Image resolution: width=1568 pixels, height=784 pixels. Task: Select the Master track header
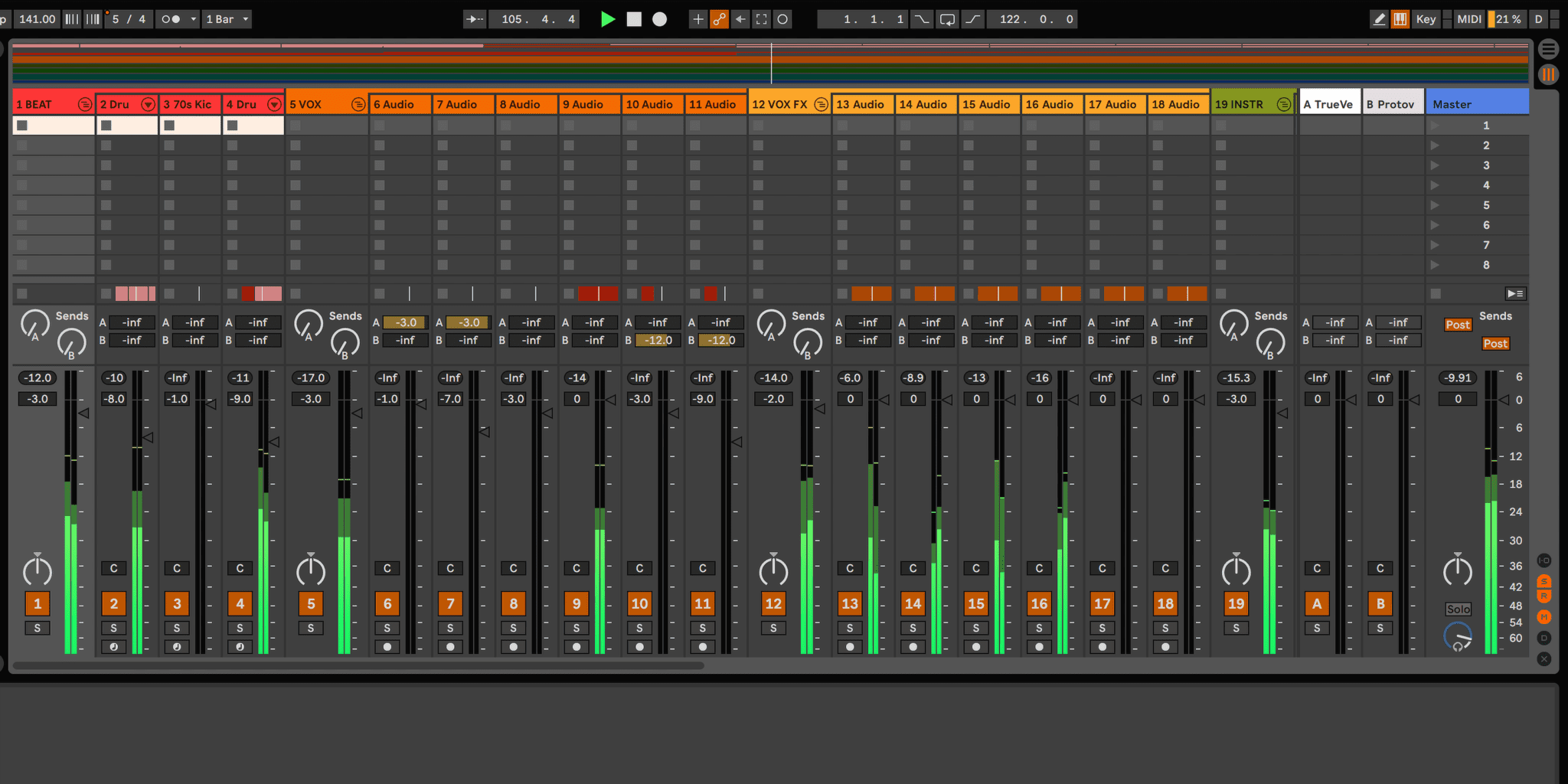pyautogui.click(x=1477, y=104)
